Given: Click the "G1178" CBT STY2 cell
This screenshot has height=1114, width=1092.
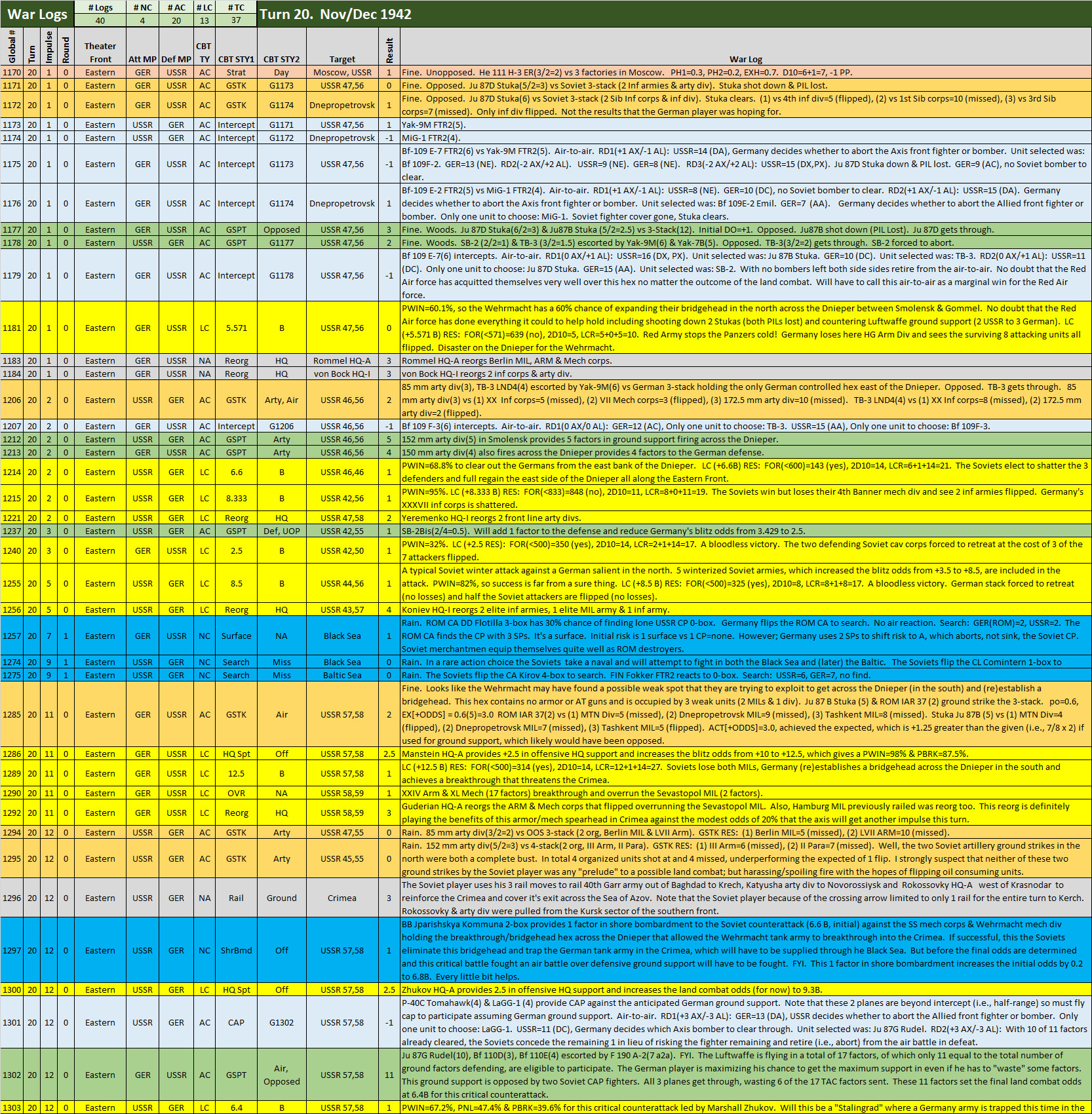Looking at the screenshot, I should point(282,275).
